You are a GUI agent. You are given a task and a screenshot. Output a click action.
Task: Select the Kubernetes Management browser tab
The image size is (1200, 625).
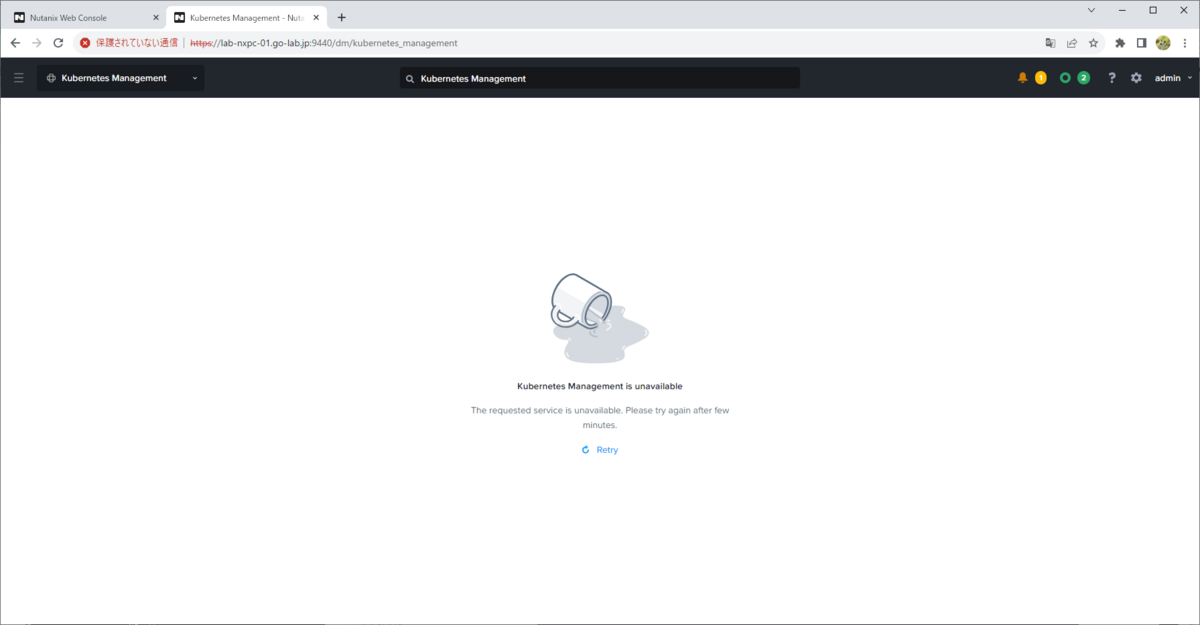coord(245,17)
